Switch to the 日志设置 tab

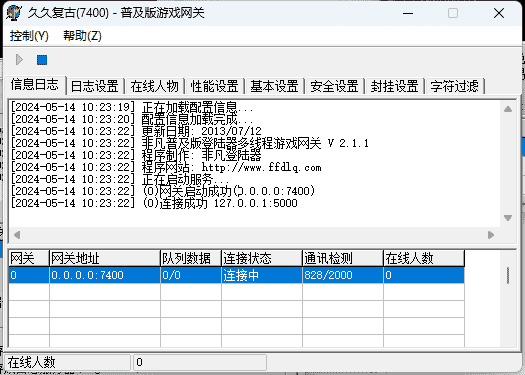(95, 86)
